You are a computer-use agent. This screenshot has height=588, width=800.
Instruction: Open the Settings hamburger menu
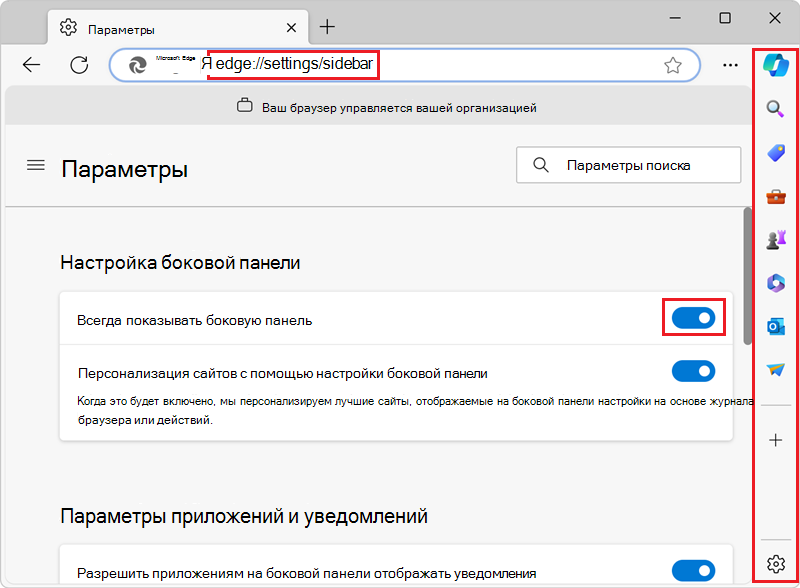[x=35, y=165]
